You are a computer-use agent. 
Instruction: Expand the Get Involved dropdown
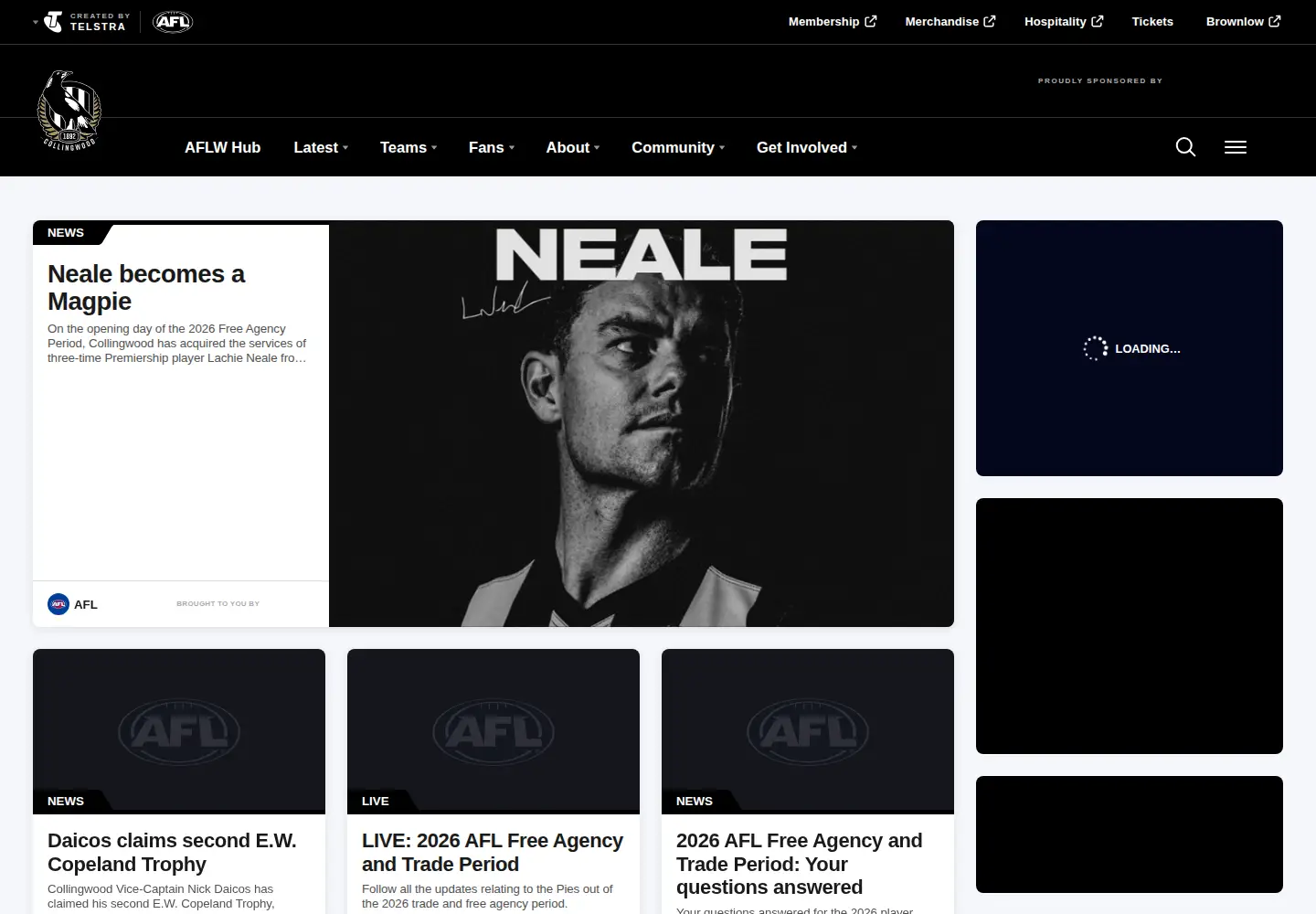[x=807, y=147]
